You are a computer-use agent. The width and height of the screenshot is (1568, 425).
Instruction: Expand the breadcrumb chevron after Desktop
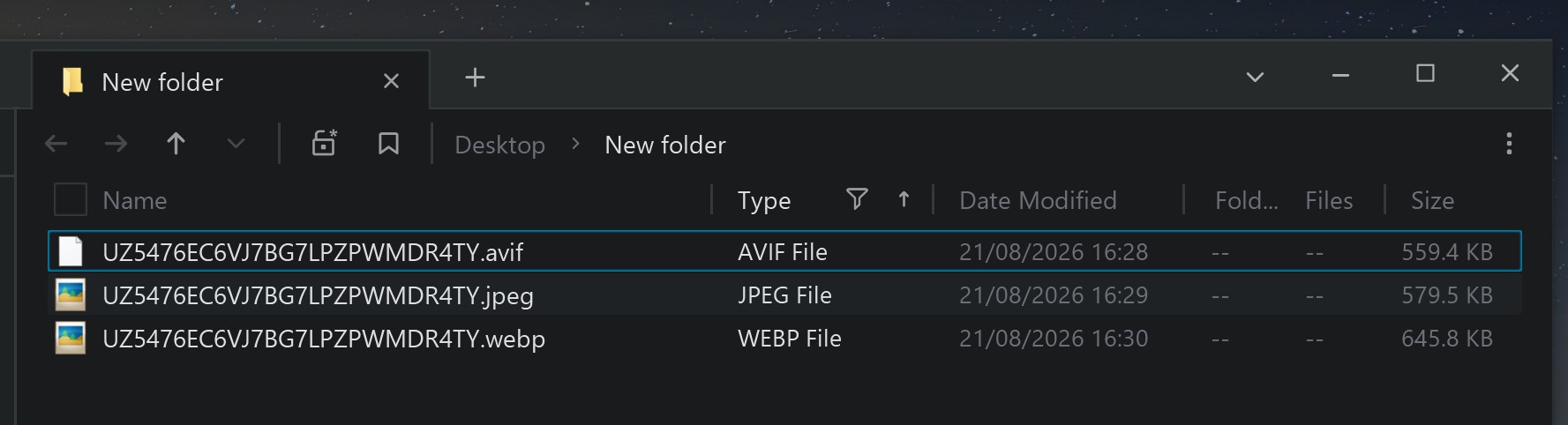pos(575,144)
